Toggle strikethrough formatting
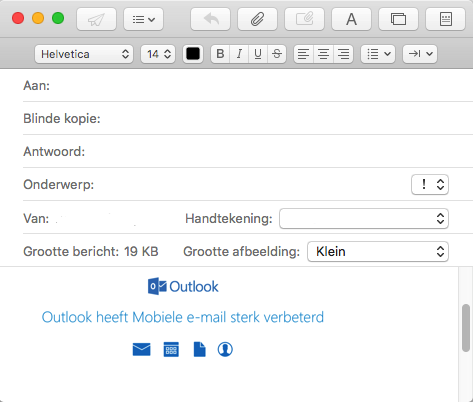Screen dimensions: 473x402 [277, 54]
